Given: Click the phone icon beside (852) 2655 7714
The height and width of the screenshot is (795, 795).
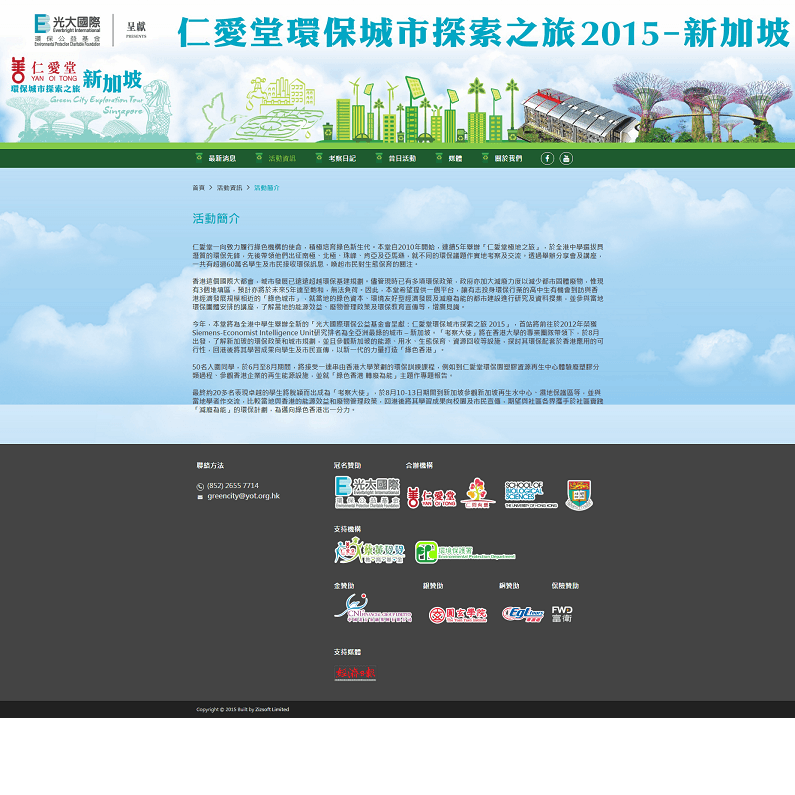Looking at the screenshot, I should [x=200, y=486].
